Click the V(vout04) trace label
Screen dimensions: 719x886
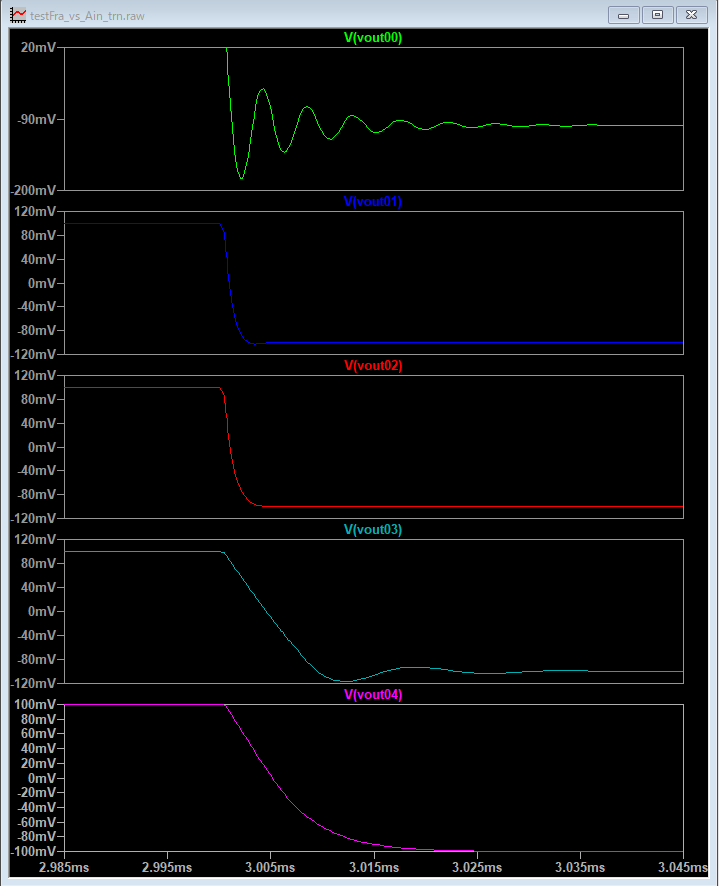[x=373, y=694]
